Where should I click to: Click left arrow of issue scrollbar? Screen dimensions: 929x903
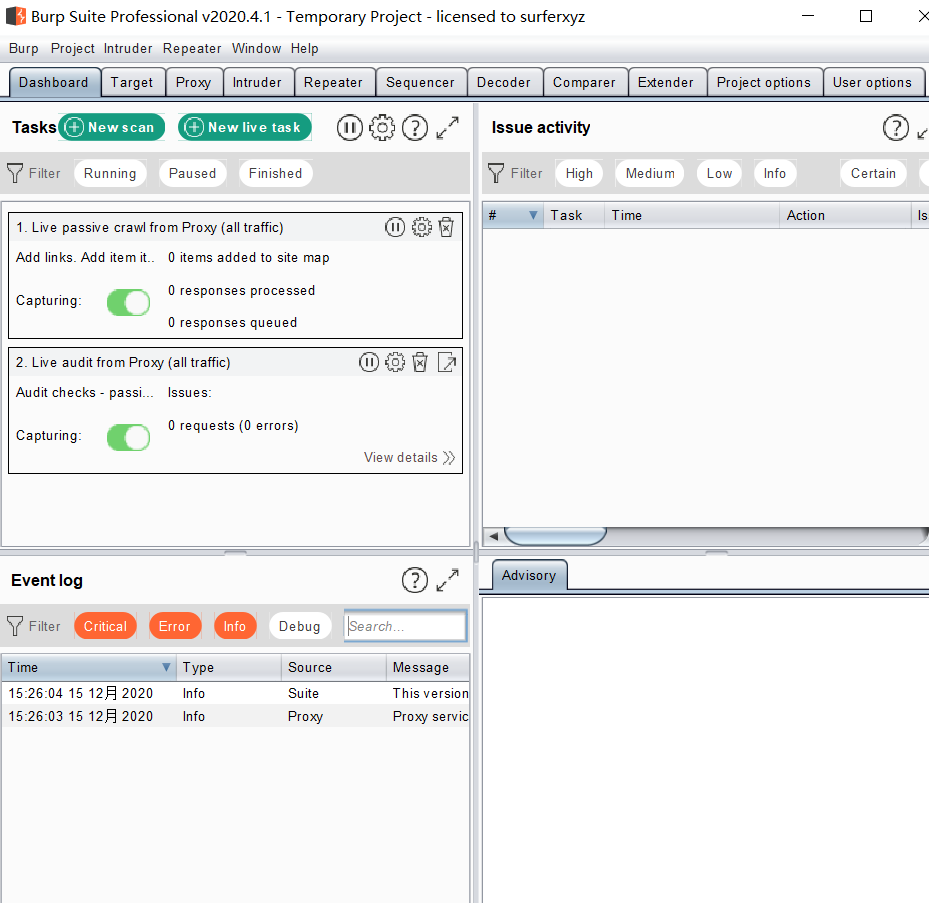(493, 536)
